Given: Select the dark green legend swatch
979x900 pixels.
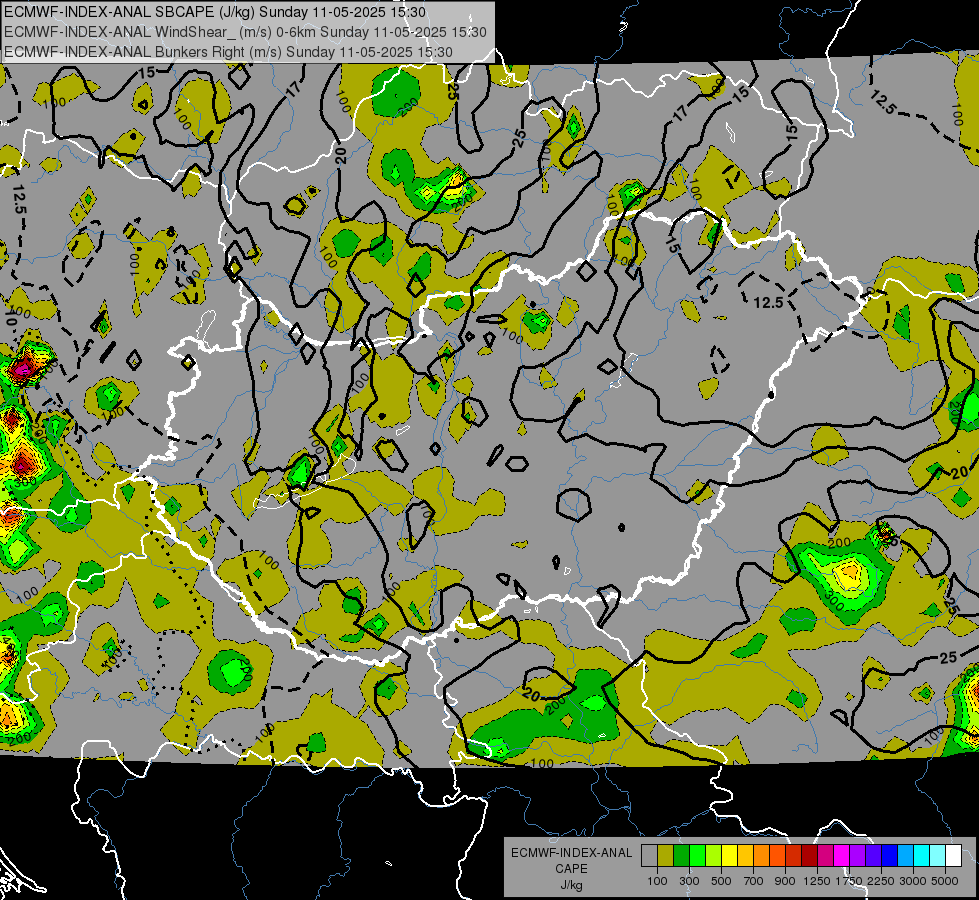Looking at the screenshot, I should coord(681,856).
